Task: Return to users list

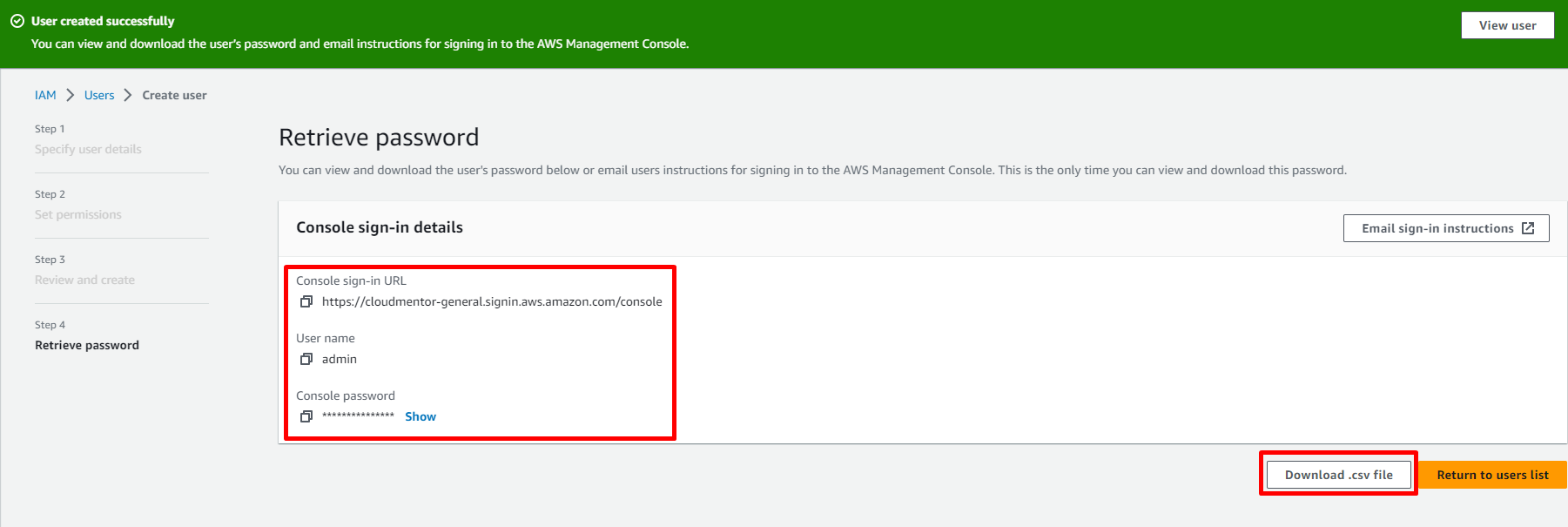Action: click(1492, 475)
